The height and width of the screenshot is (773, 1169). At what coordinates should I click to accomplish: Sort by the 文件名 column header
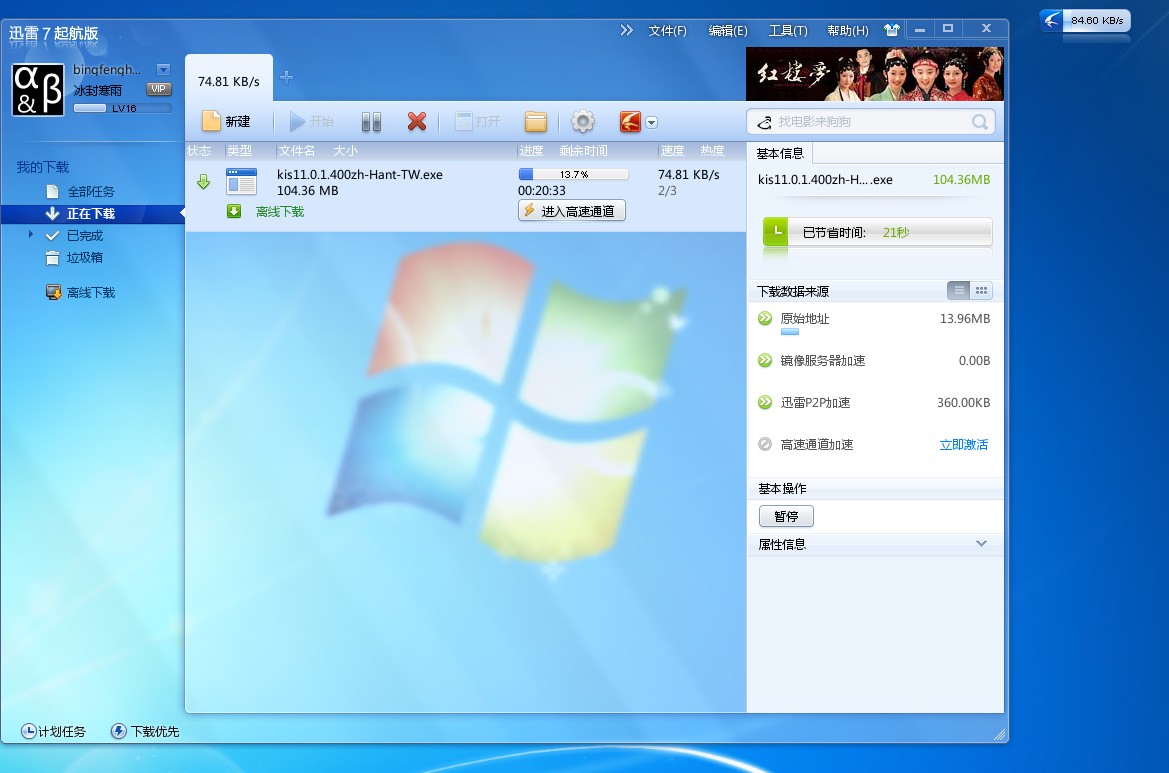click(297, 151)
